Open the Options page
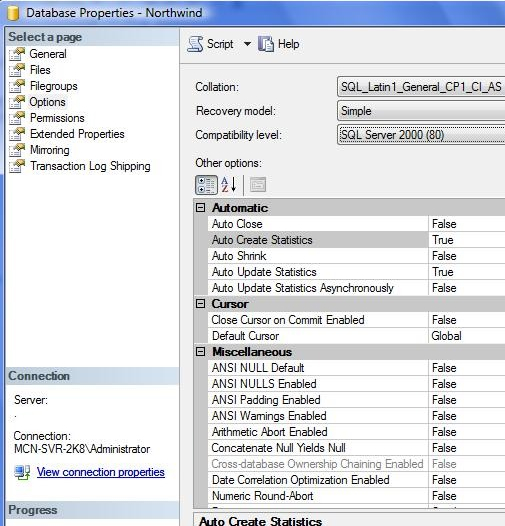This screenshot has width=505, height=526. 47,102
